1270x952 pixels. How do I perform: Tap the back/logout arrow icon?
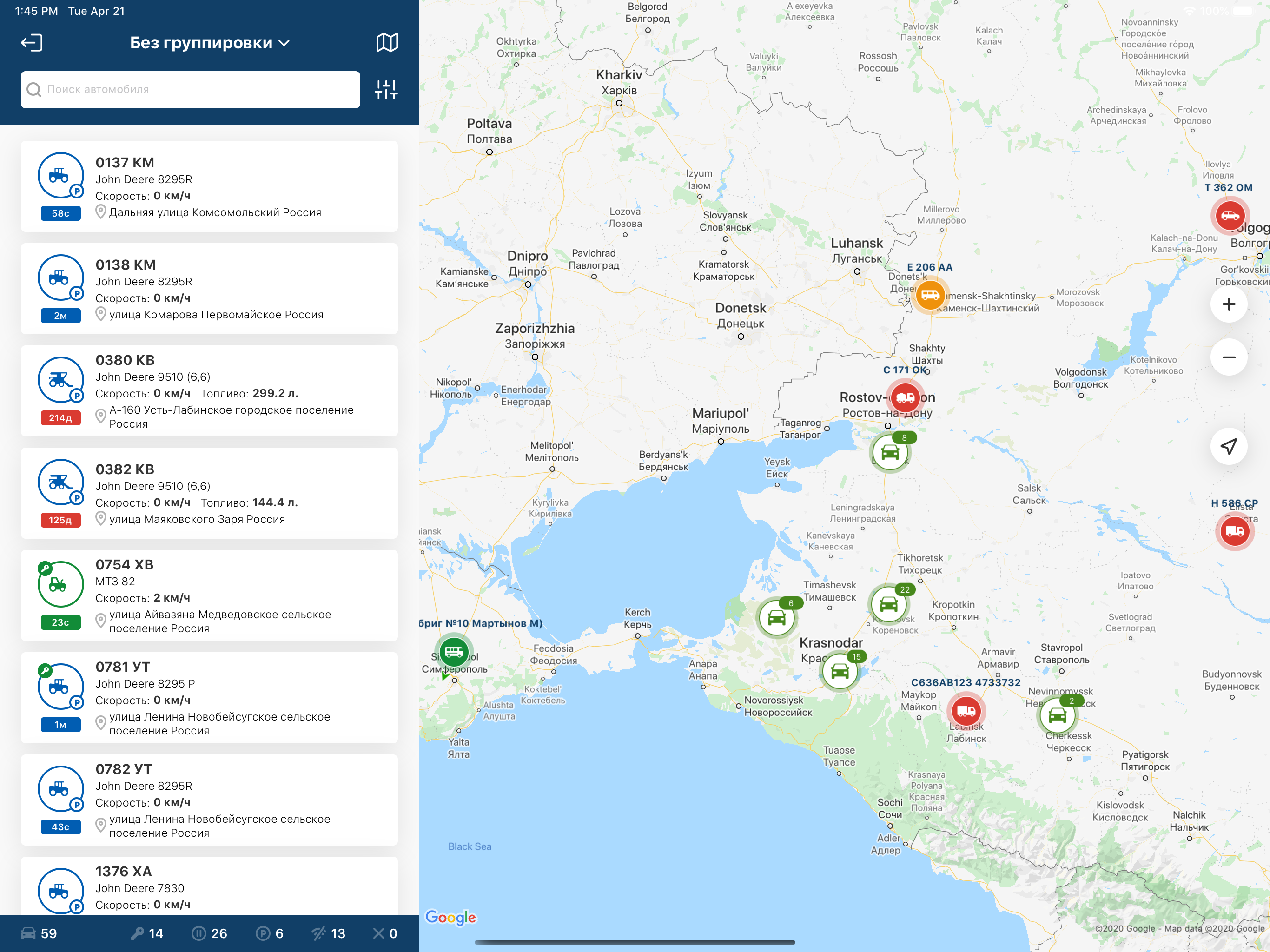32,42
